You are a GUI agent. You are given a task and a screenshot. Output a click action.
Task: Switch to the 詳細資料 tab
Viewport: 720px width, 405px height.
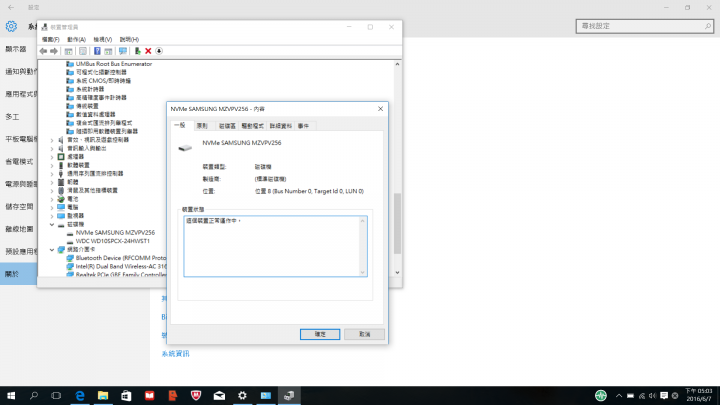(281, 126)
